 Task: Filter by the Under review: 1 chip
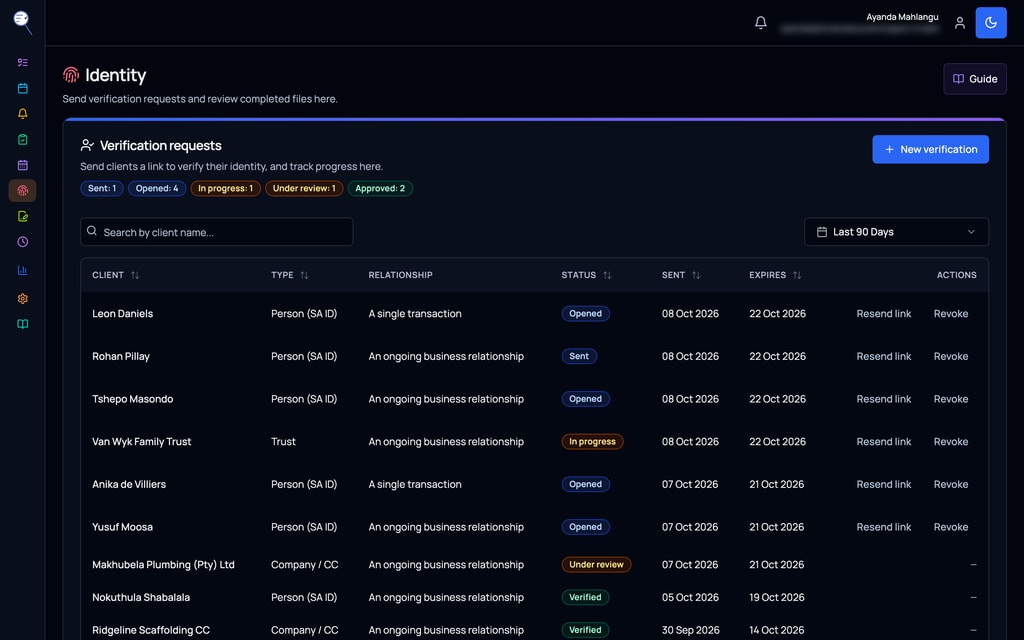(x=304, y=188)
